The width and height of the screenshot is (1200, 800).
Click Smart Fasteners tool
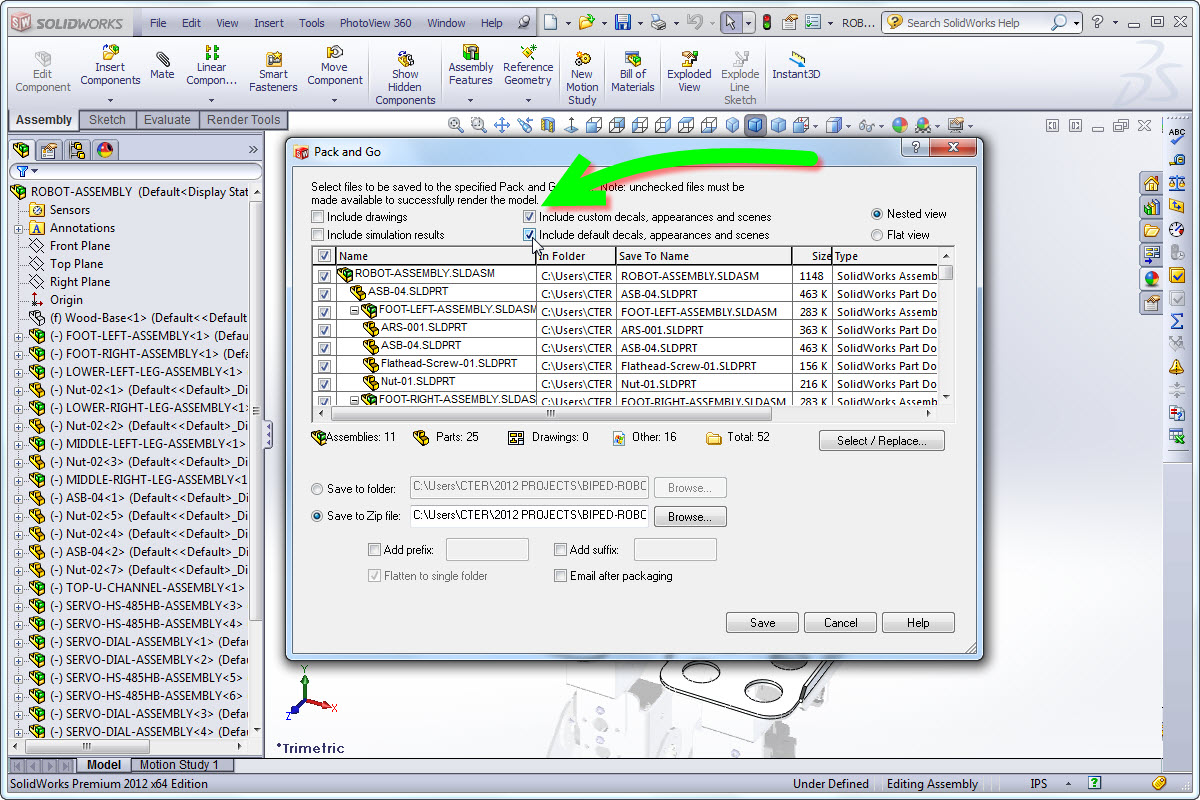(x=273, y=72)
